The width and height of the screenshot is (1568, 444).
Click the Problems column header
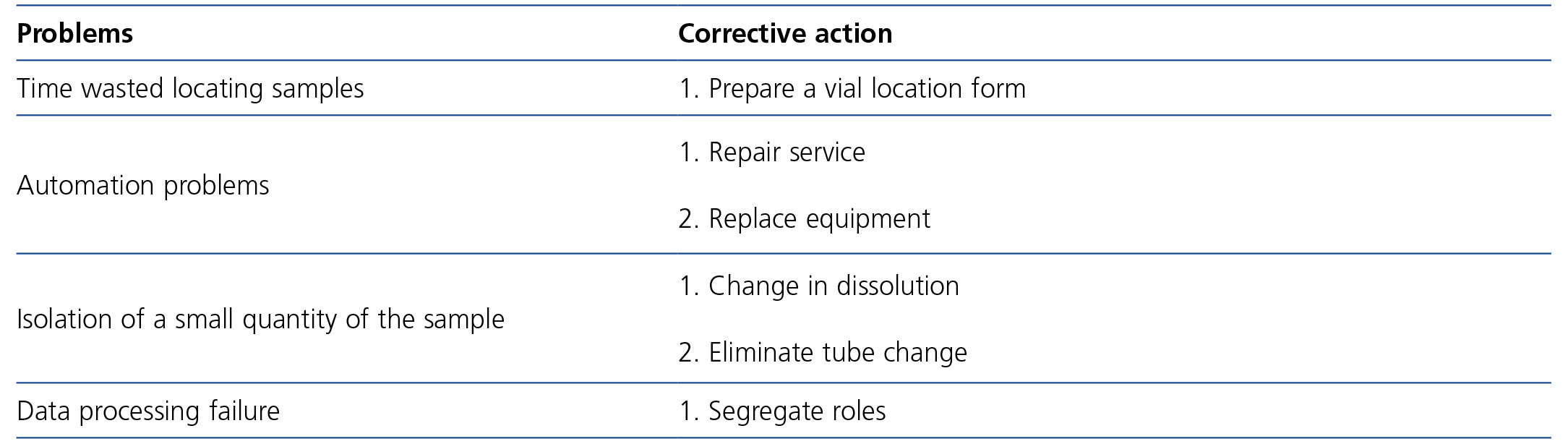point(75,34)
